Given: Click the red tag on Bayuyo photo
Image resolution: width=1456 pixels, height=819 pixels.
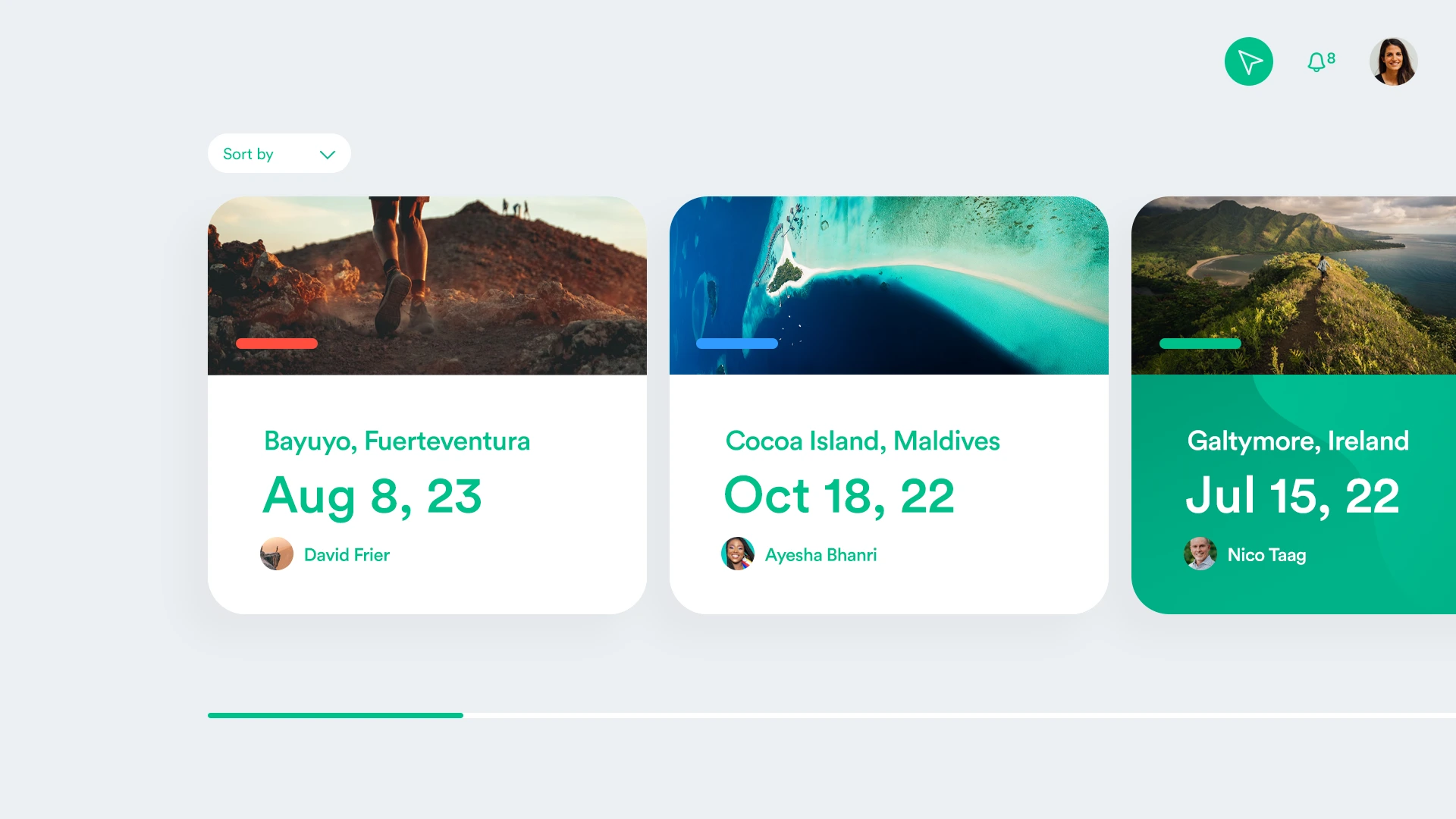Looking at the screenshot, I should click(277, 344).
